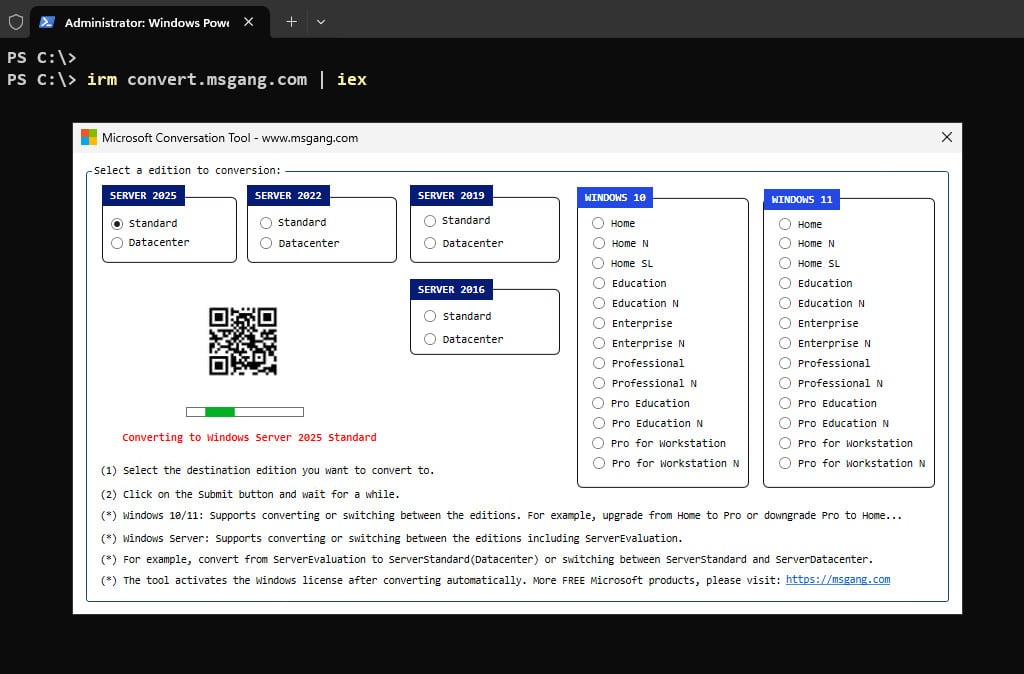1024x674 pixels.
Task: Select Server 2025 Datacenter radio button
Action: pos(117,243)
